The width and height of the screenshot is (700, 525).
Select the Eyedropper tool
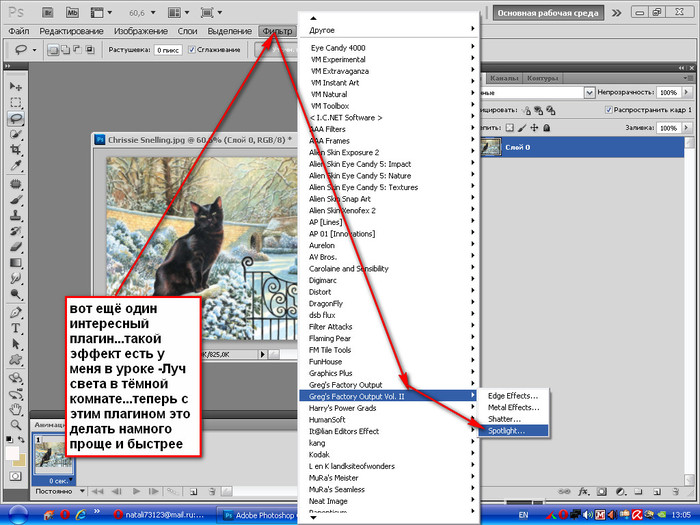click(x=16, y=166)
